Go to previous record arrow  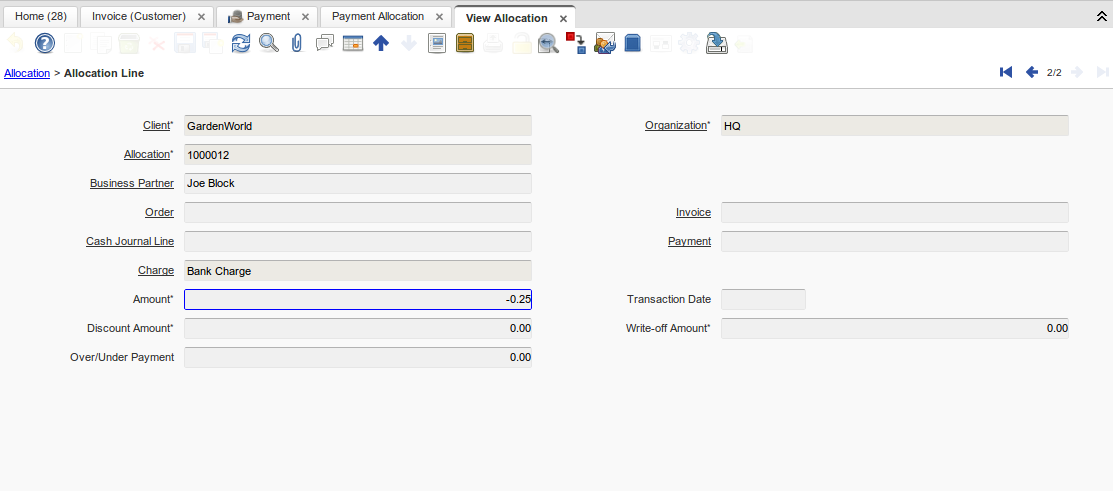[1031, 73]
